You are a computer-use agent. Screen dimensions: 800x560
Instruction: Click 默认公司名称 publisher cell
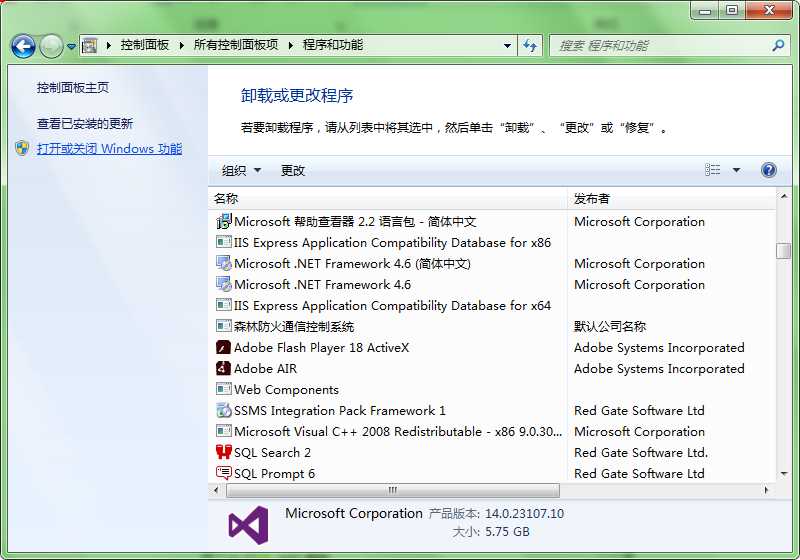click(x=610, y=326)
